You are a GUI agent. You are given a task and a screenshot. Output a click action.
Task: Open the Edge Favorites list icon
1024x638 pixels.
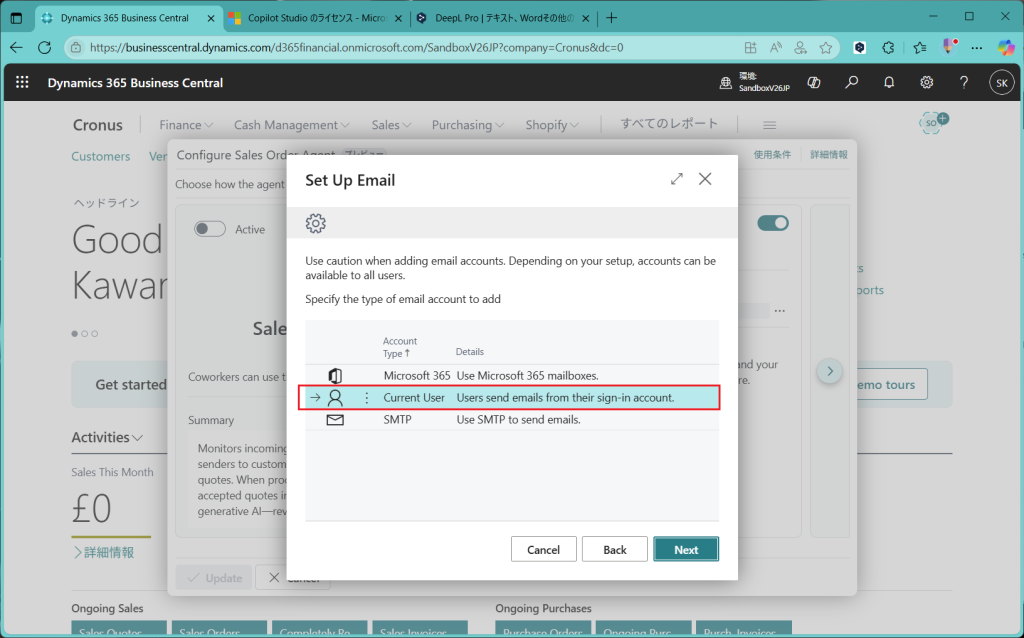[x=920, y=48]
